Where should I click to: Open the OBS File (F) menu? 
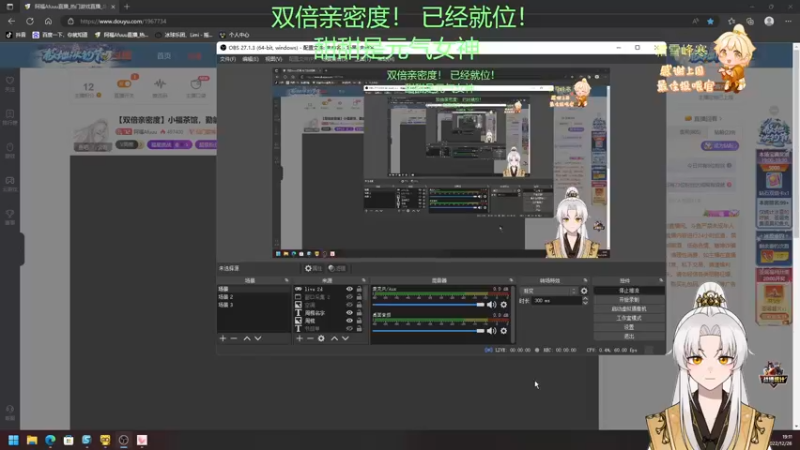click(228, 59)
